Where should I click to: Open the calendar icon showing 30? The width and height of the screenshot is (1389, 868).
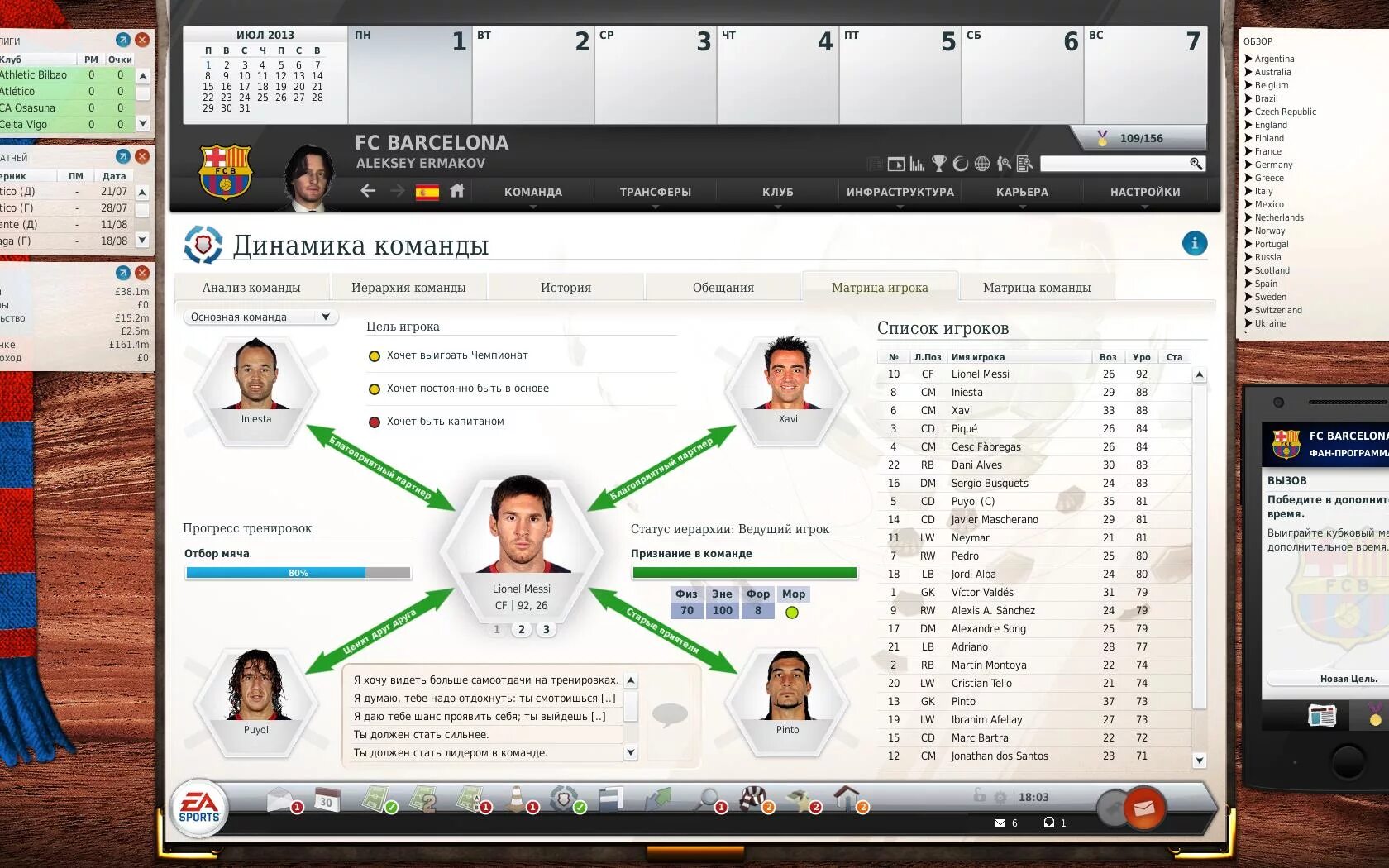tap(326, 800)
